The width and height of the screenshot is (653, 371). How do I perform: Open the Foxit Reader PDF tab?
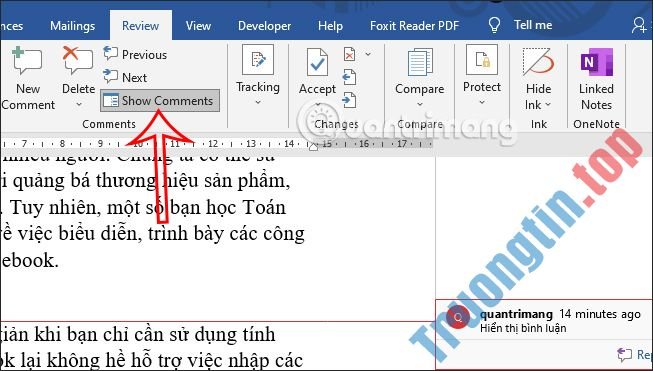414,26
